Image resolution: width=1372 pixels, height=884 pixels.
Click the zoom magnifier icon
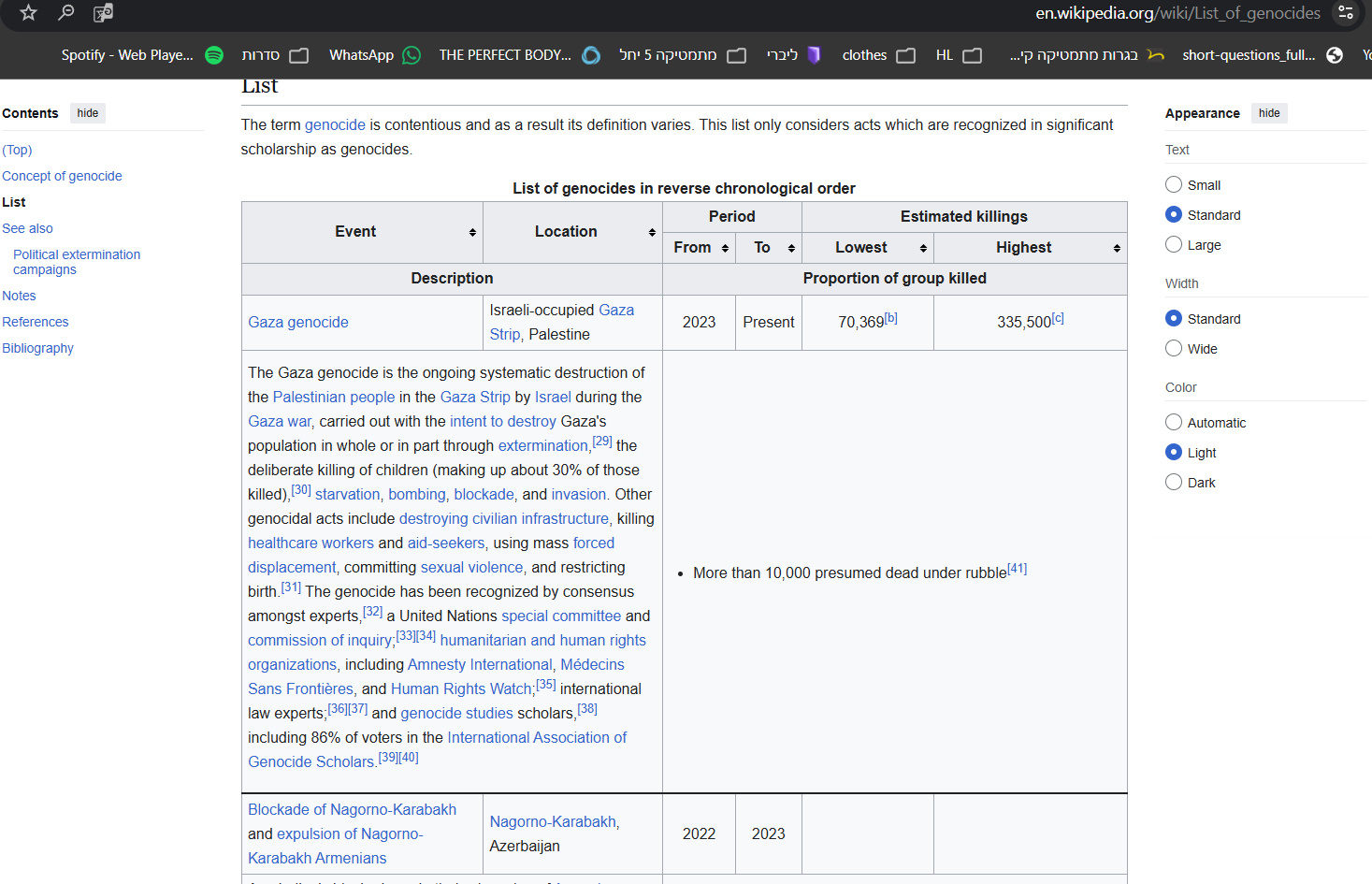pyautogui.click(x=65, y=13)
